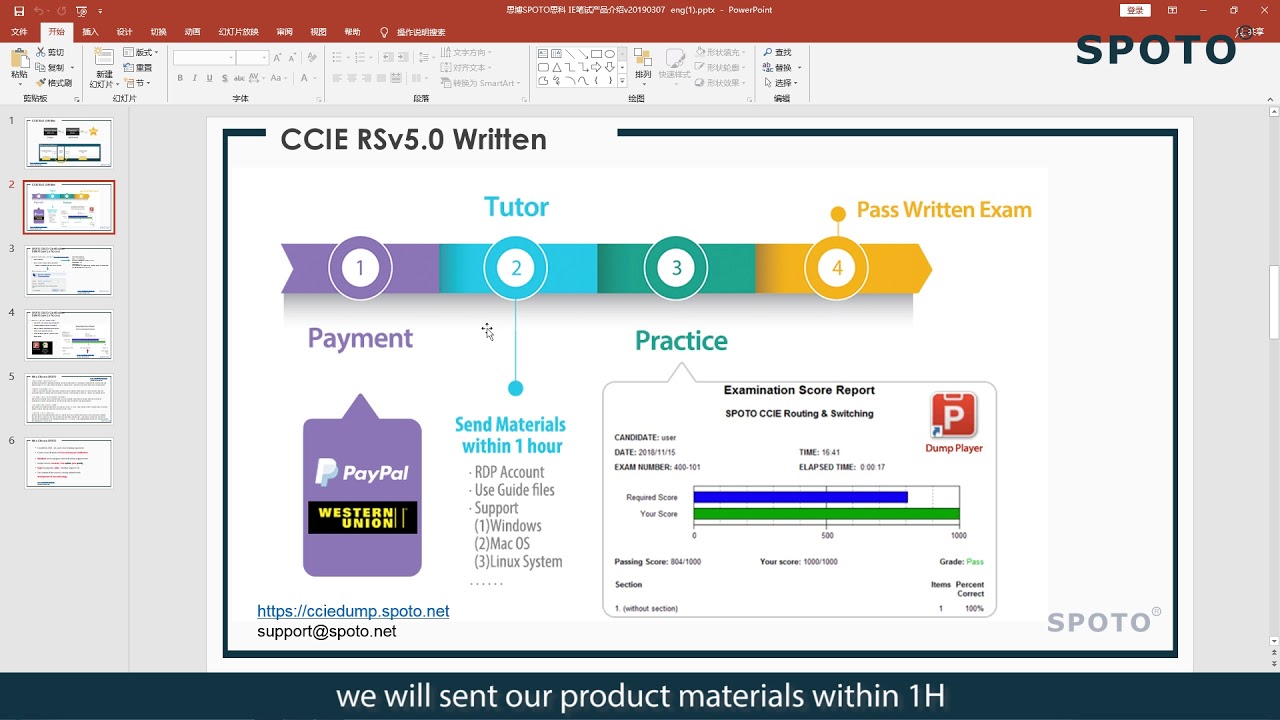Align text left in paragraph group
Image resolution: width=1280 pixels, height=720 pixels.
point(338,80)
